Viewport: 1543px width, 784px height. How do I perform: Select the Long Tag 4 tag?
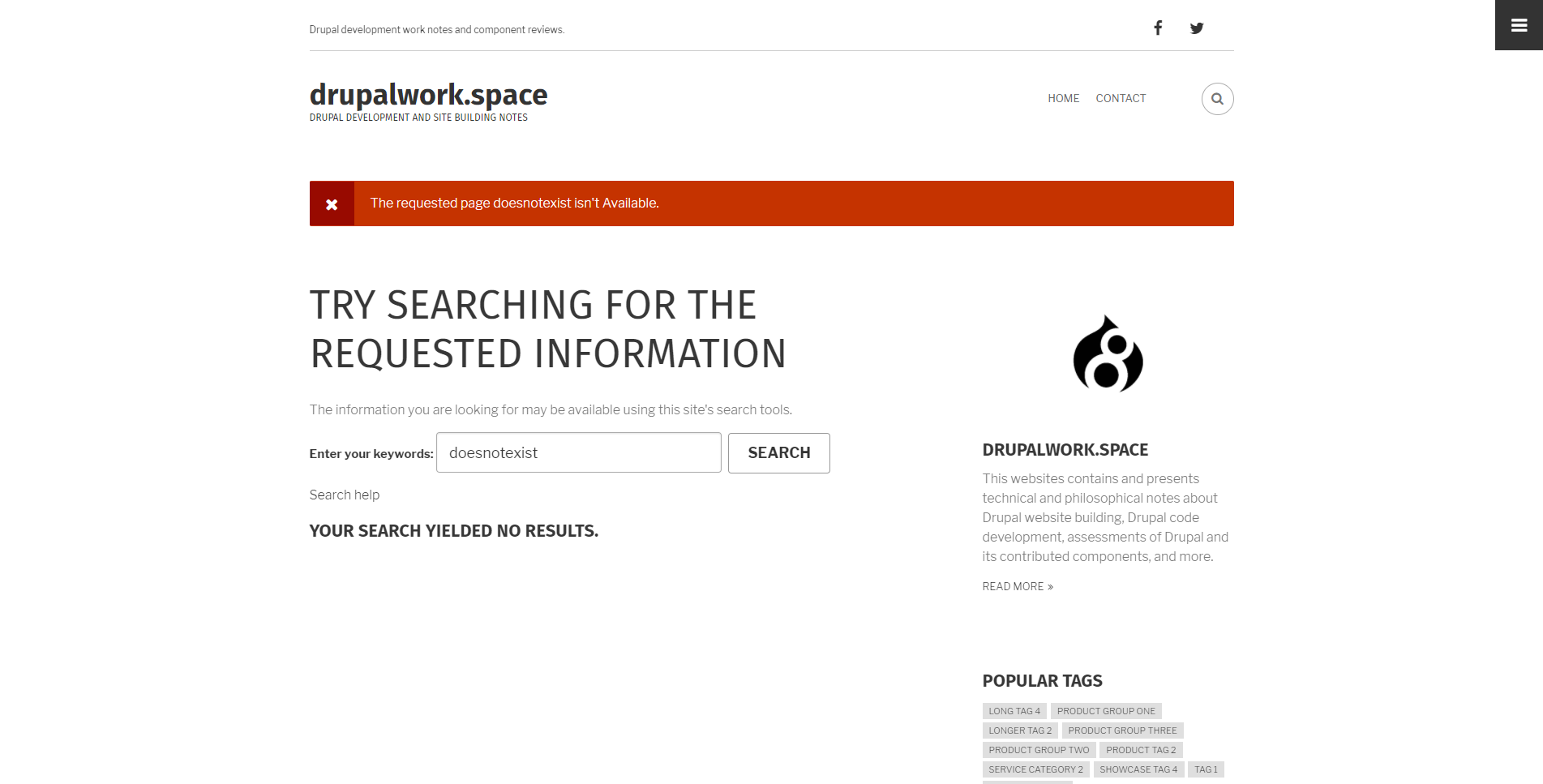tap(1014, 711)
